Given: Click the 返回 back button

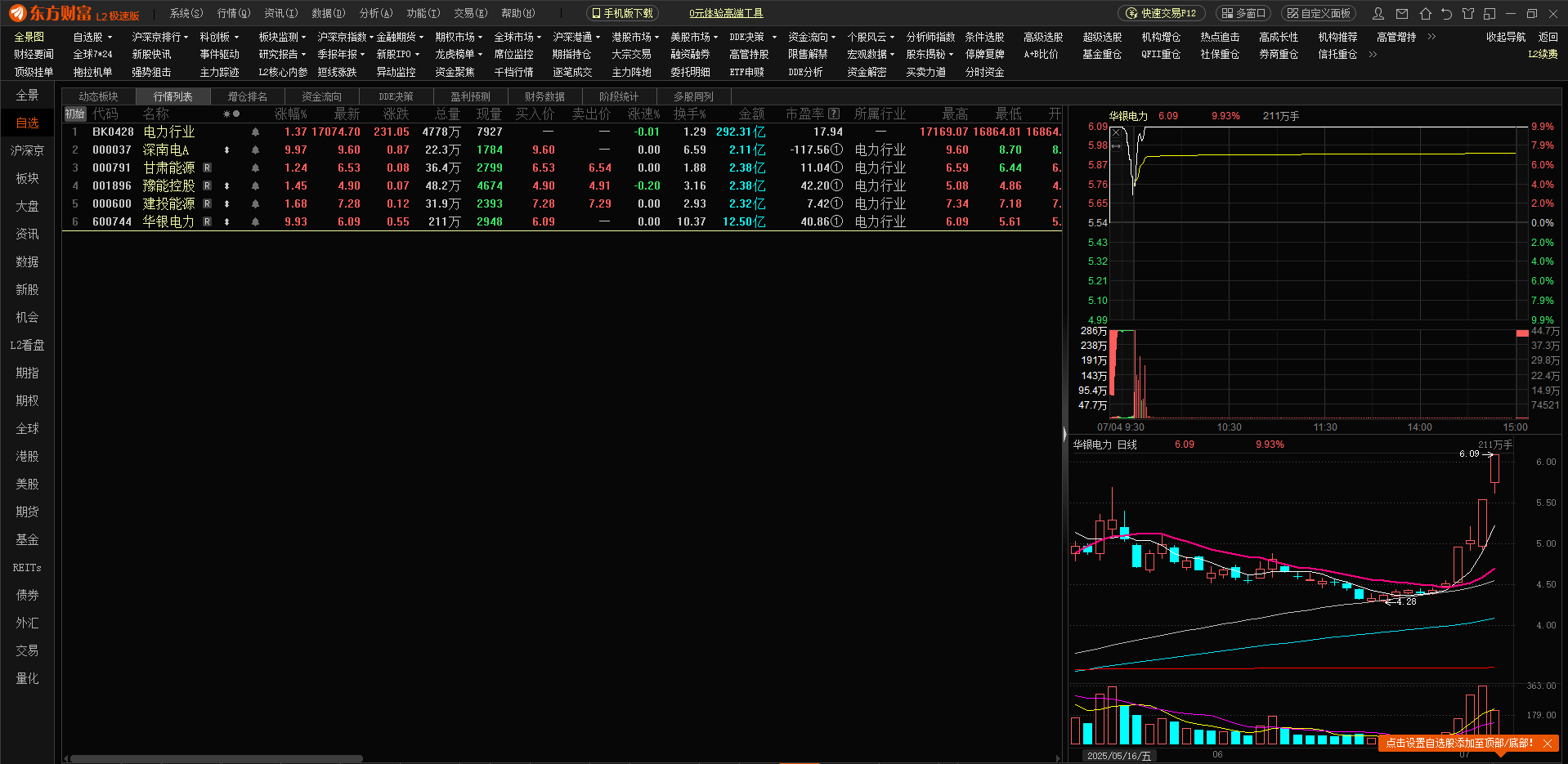Looking at the screenshot, I should tap(1548, 38).
